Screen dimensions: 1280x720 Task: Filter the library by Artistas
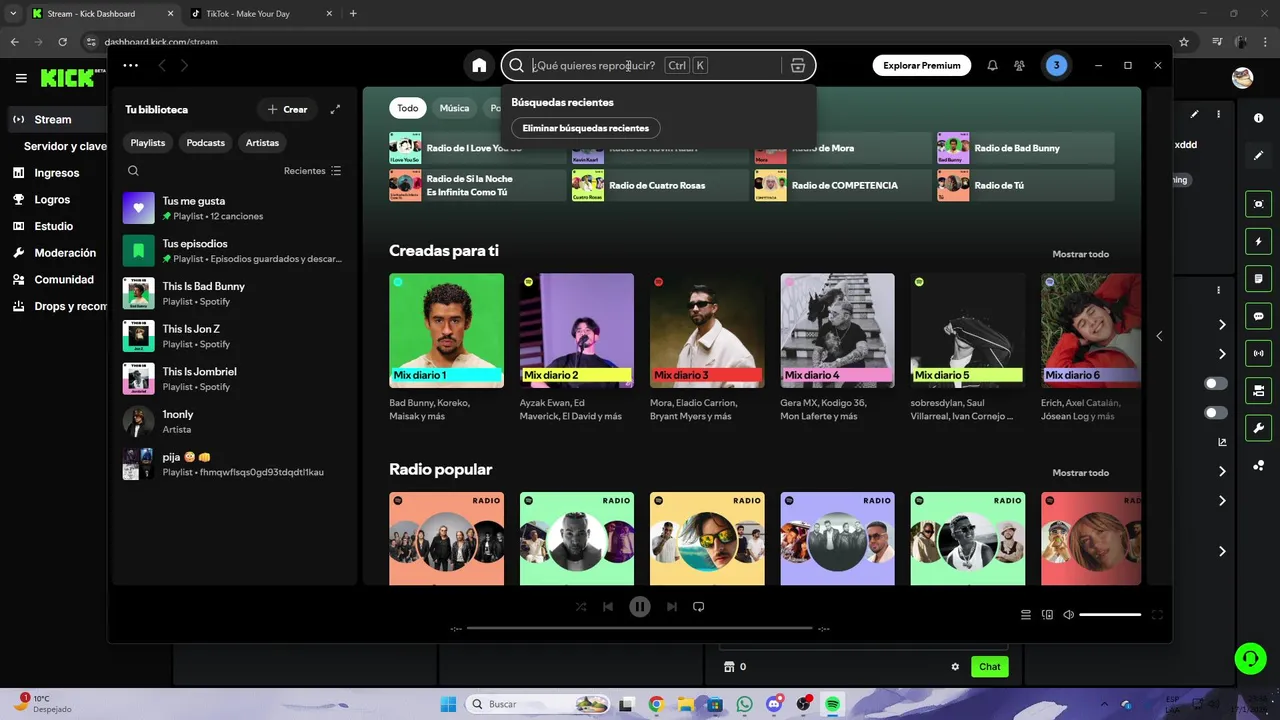262,142
